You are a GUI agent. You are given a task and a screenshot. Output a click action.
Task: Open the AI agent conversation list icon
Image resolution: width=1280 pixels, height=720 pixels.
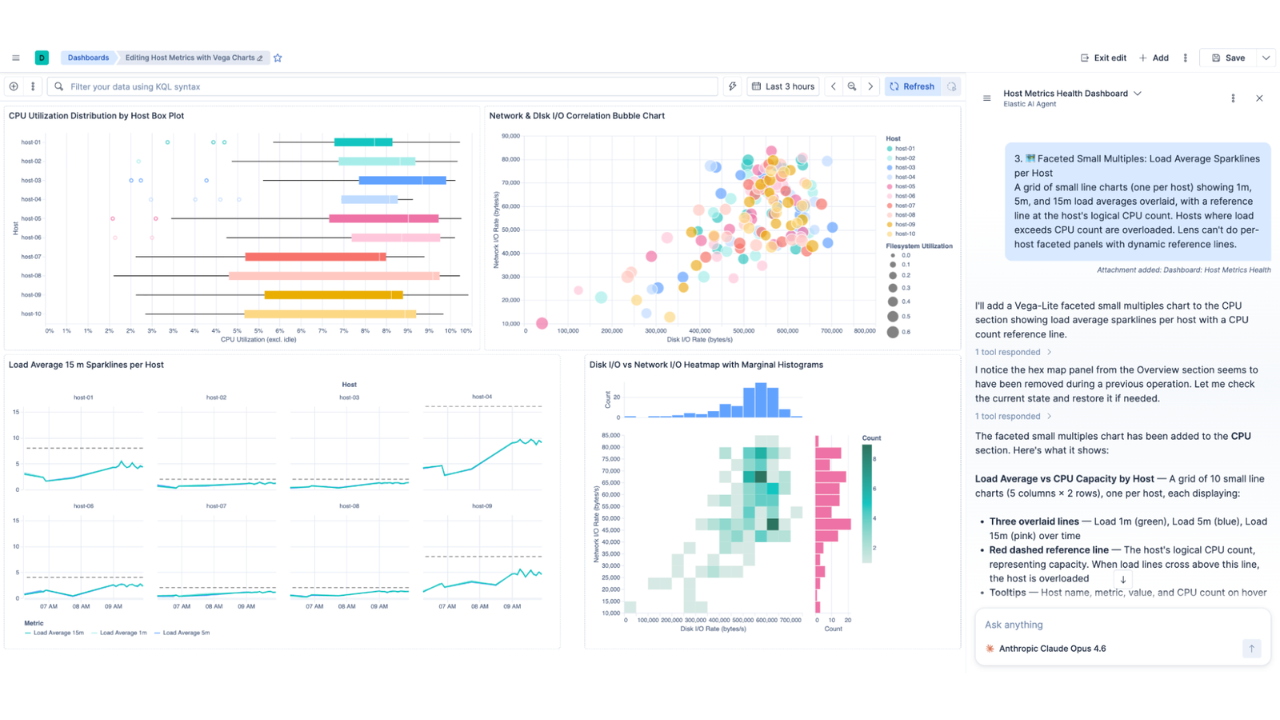(987, 98)
